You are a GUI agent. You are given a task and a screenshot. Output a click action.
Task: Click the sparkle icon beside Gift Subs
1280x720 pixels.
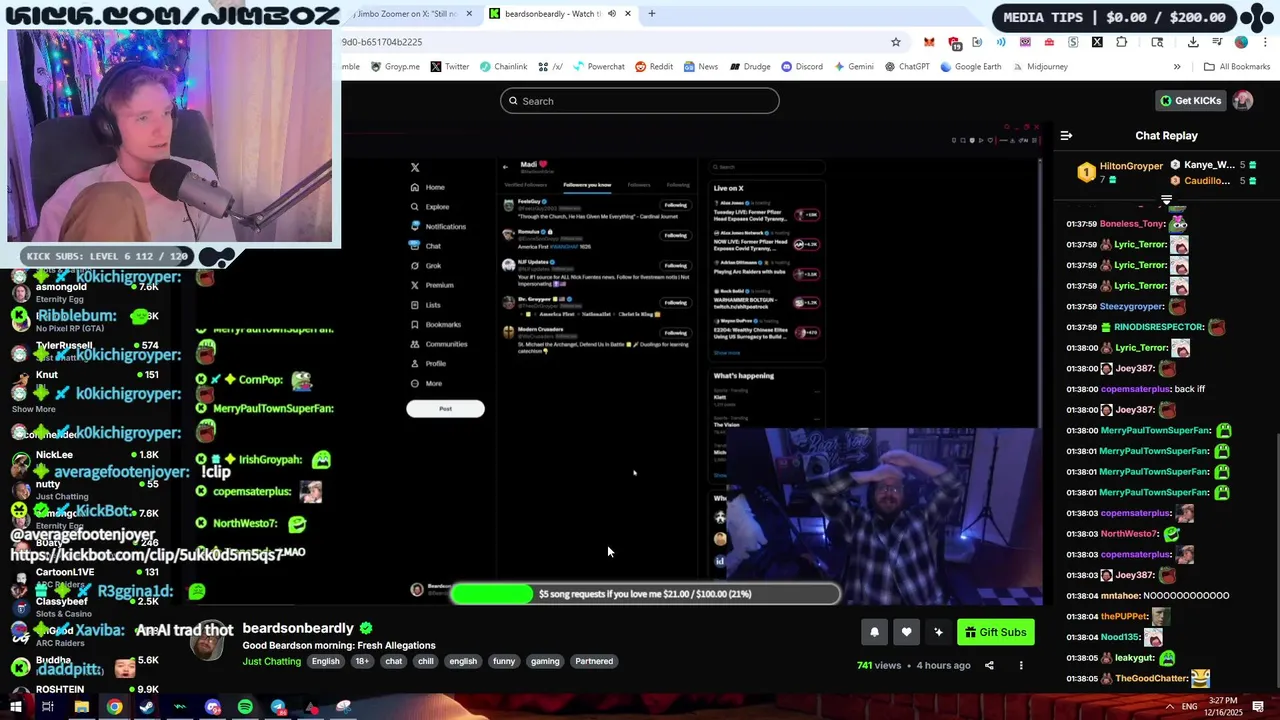click(938, 632)
